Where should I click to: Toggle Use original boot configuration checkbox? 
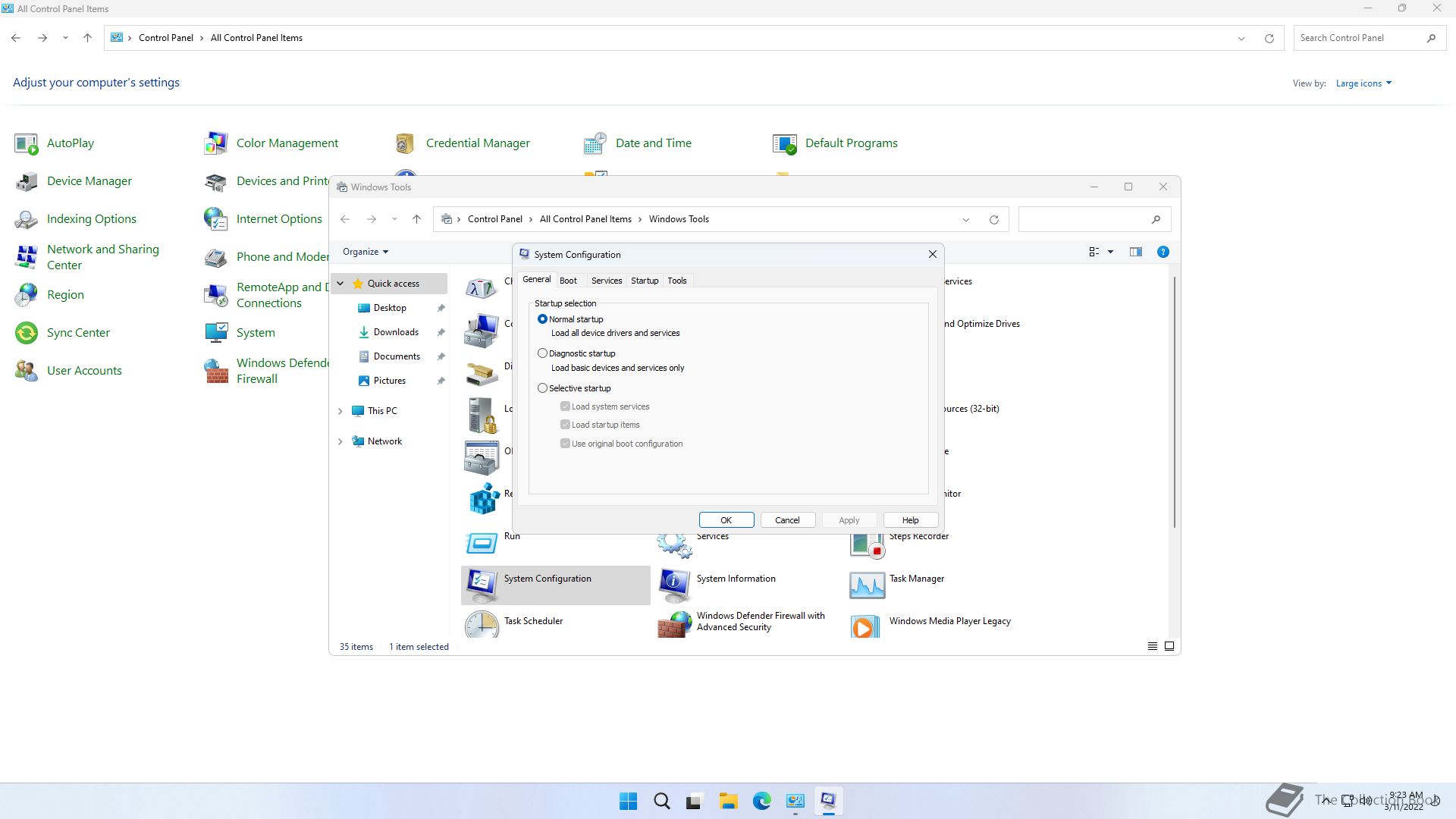565,444
